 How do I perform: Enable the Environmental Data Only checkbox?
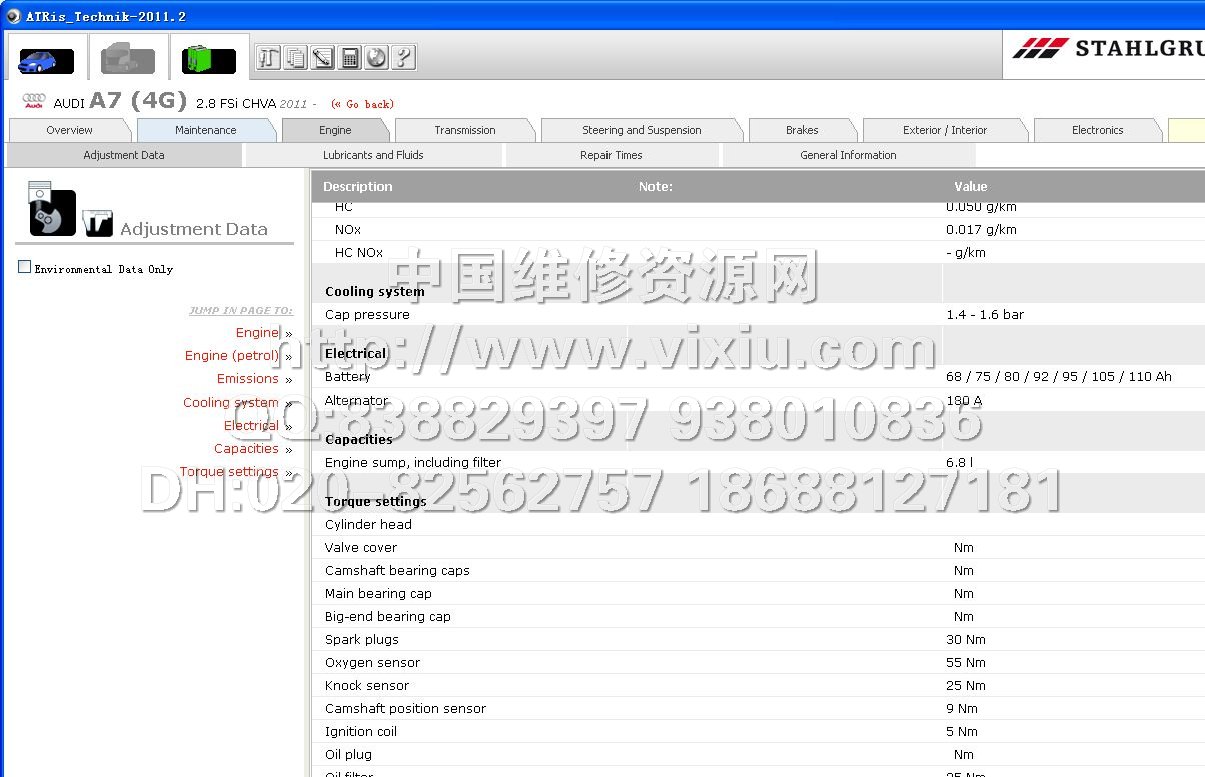point(25,267)
